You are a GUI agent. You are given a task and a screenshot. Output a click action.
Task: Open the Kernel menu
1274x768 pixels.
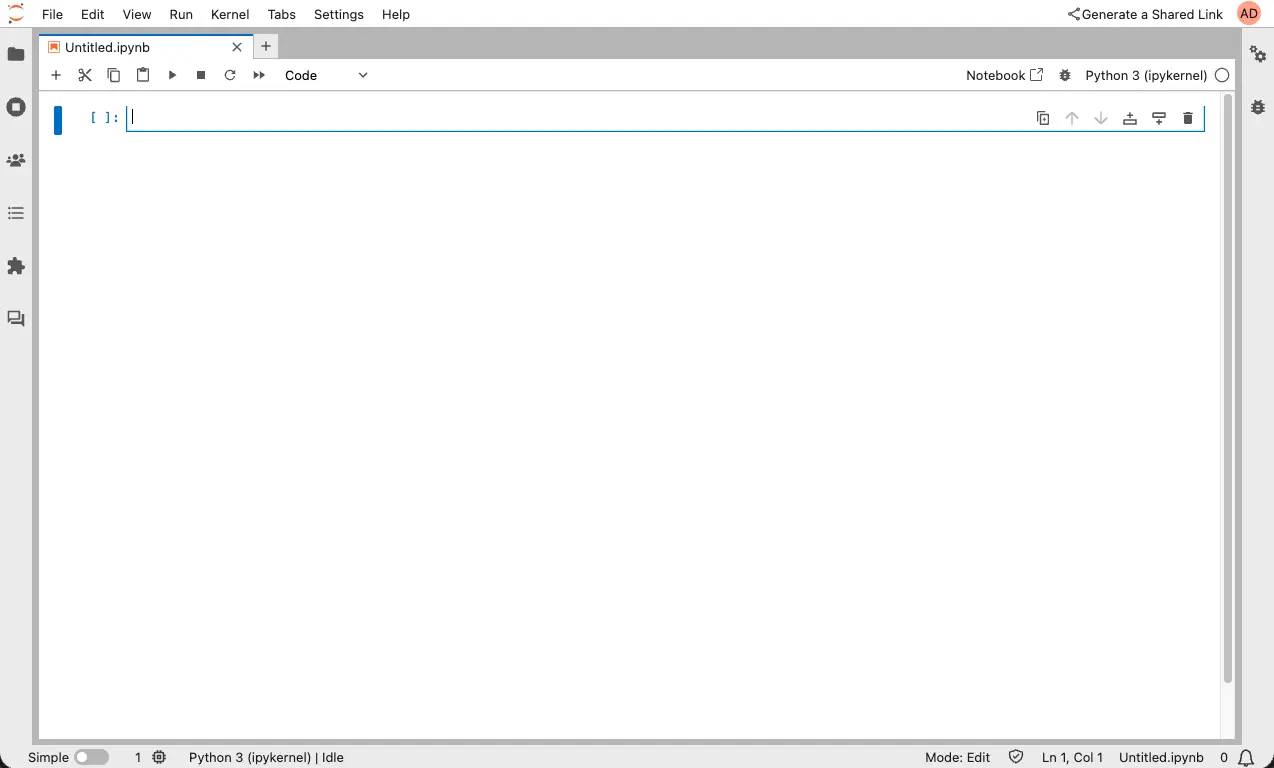point(229,14)
